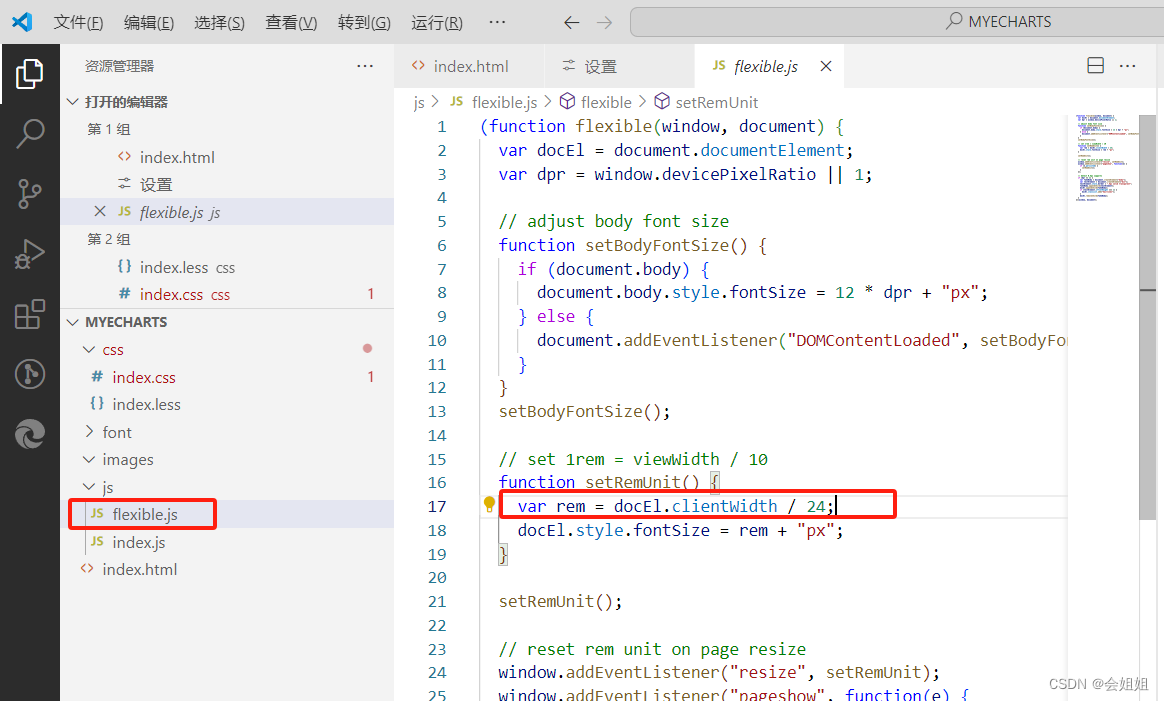Open the Explorer icon in activity bar

coord(29,72)
